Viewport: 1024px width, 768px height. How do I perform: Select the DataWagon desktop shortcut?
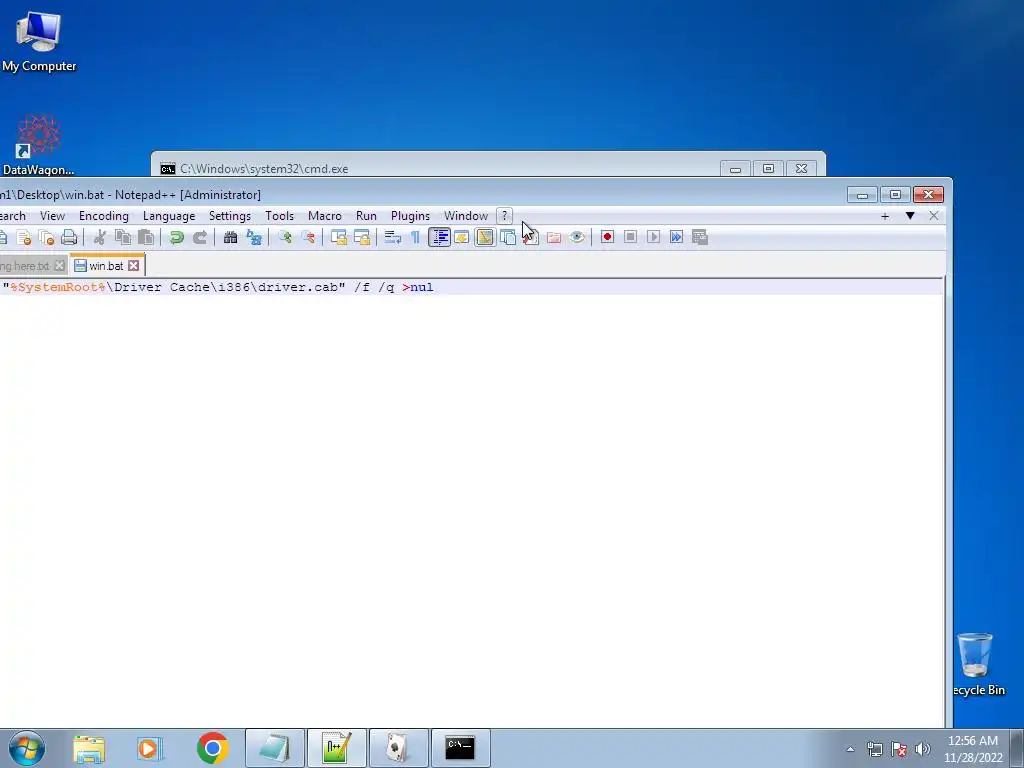[39, 146]
